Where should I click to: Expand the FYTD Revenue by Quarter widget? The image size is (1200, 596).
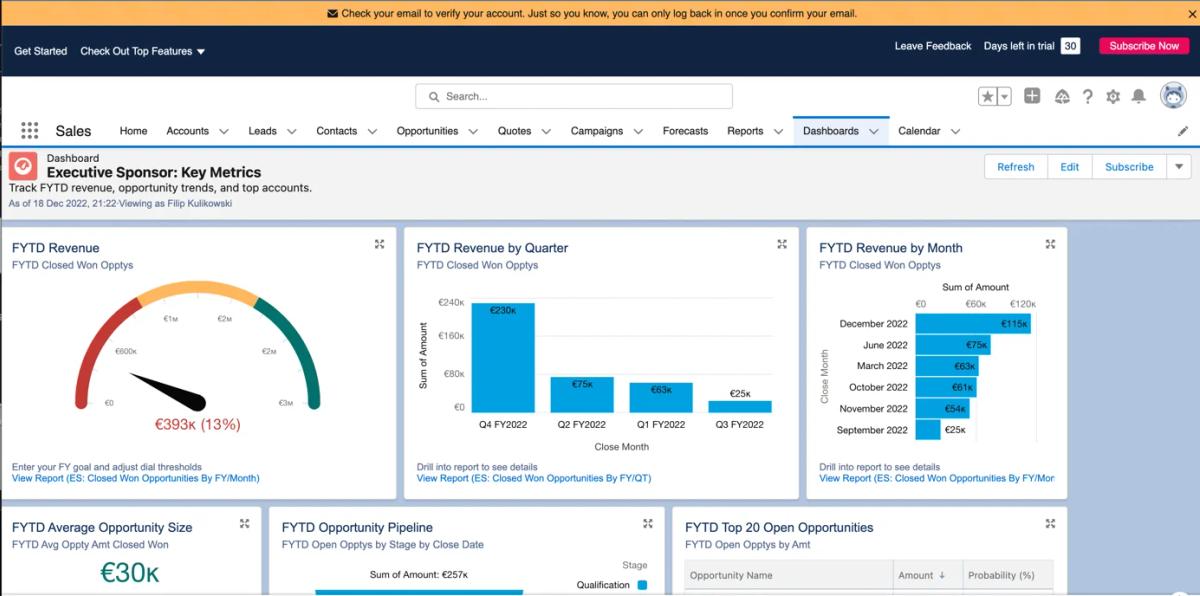pyautogui.click(x=782, y=244)
